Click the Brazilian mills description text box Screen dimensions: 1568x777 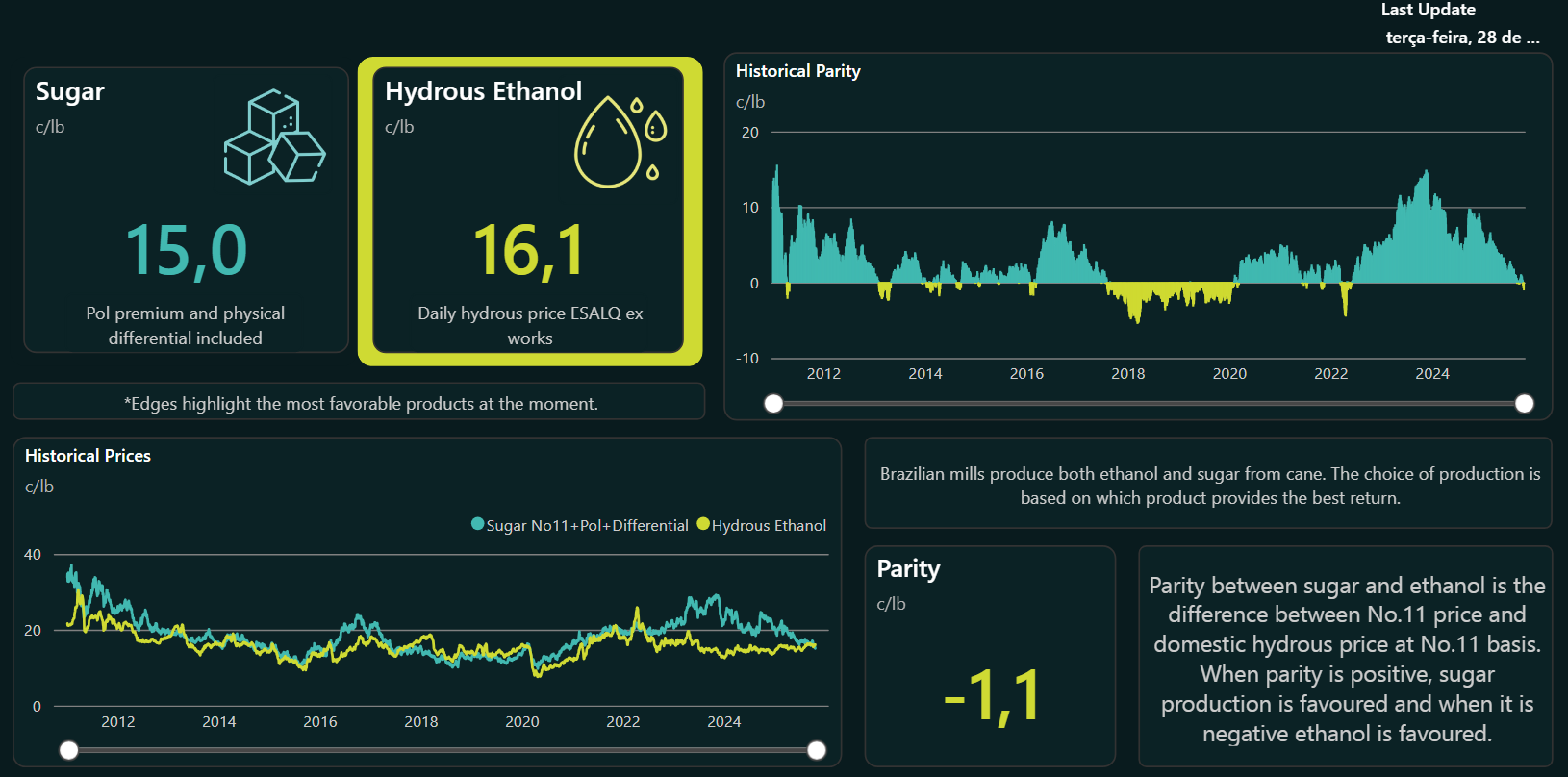point(1209,486)
